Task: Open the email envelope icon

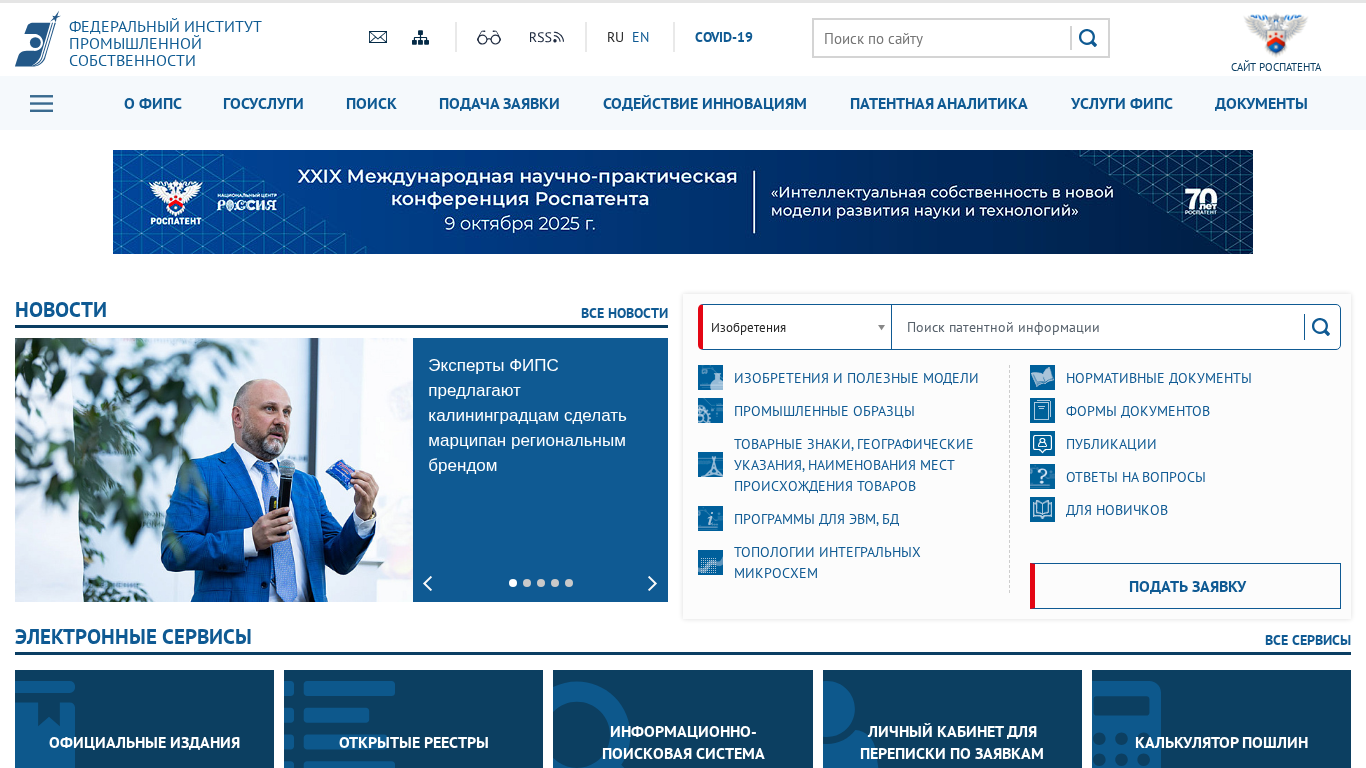Action: (x=378, y=37)
